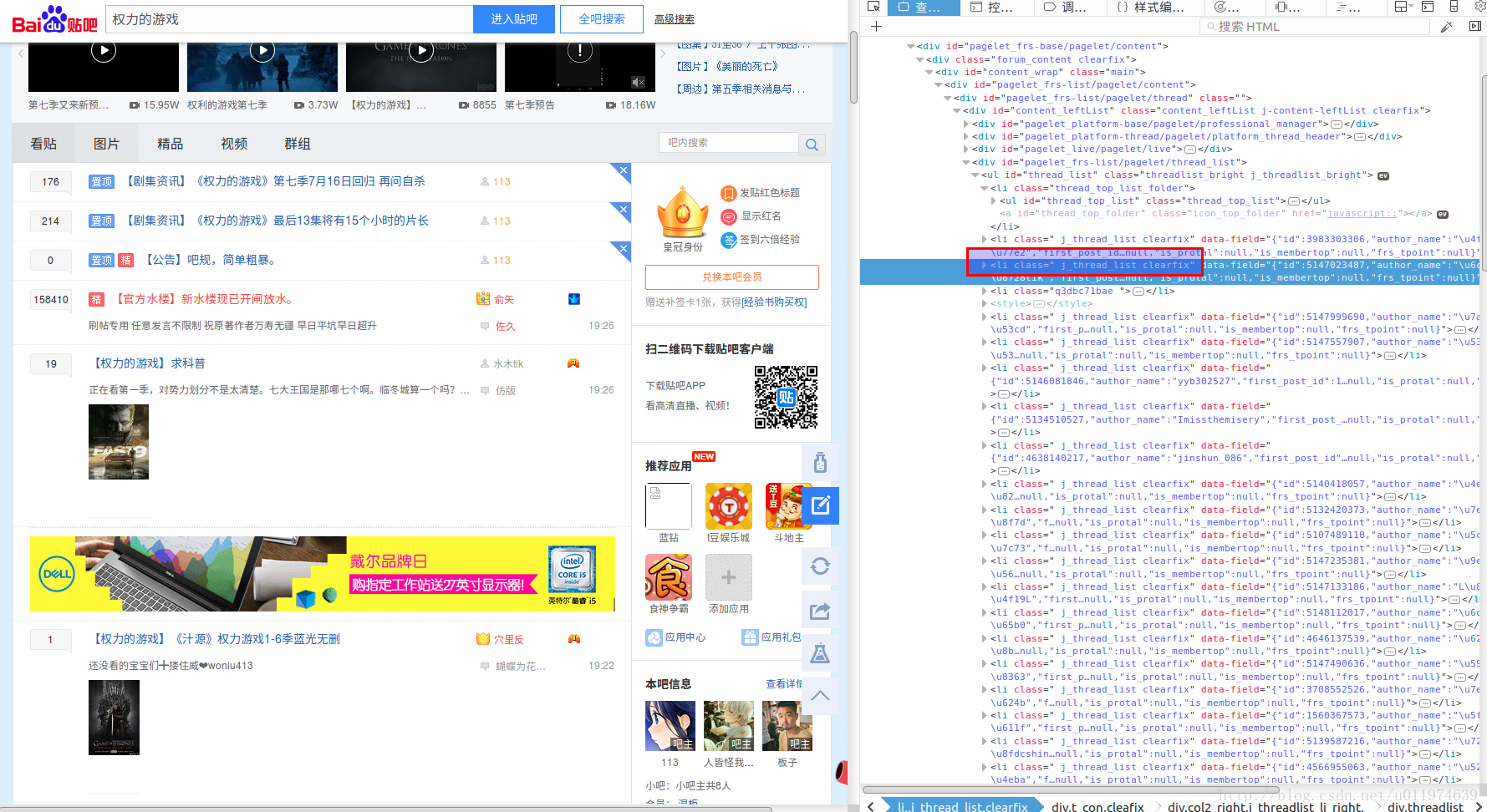Click the 显示红名 icon
Viewport: 1487px width, 812px height.
(x=729, y=216)
